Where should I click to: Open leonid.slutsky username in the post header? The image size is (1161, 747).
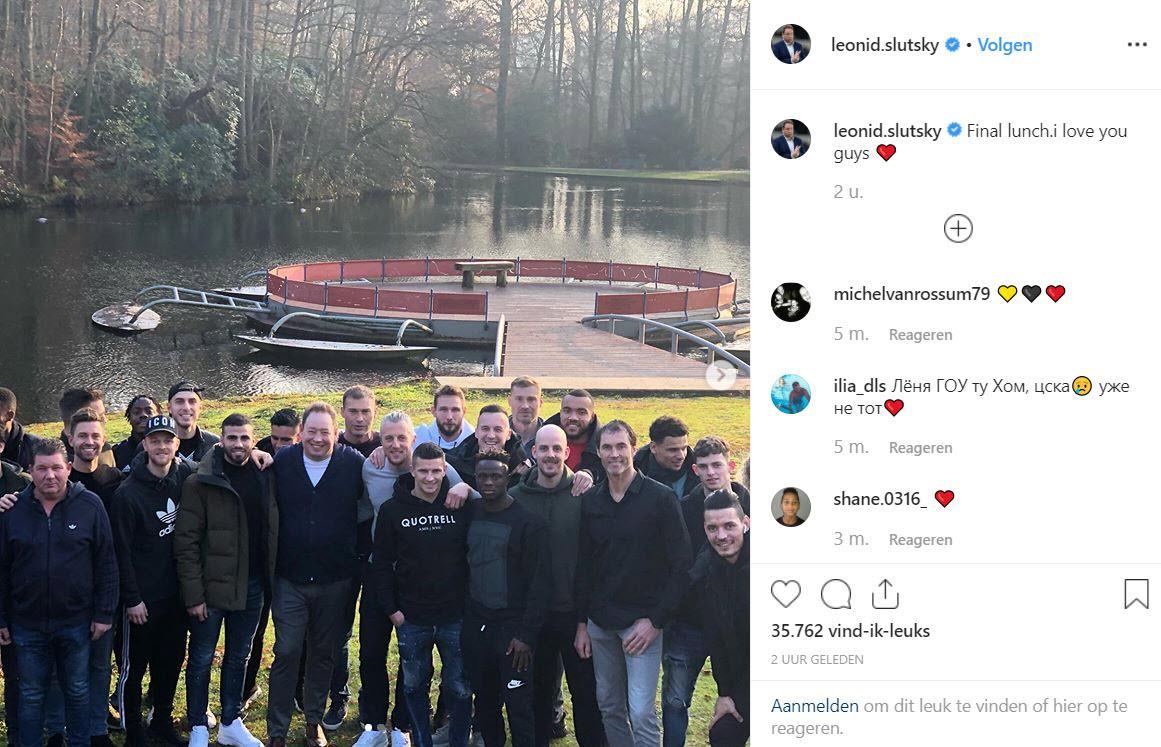click(x=885, y=45)
